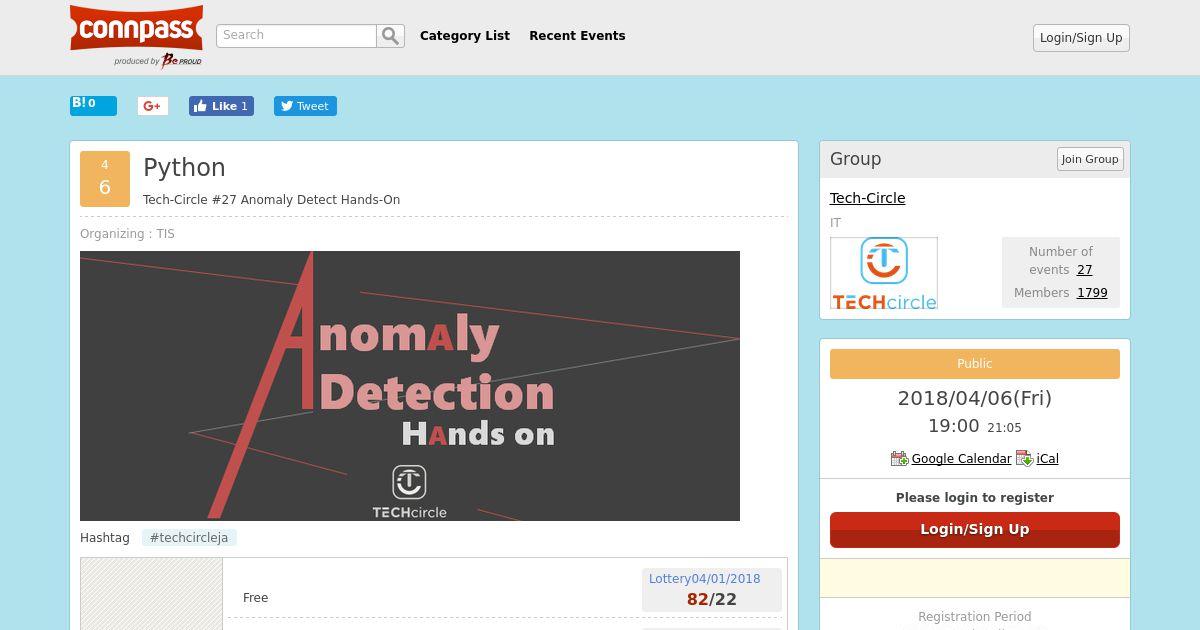This screenshot has width=1200, height=630.
Task: Add event via Google Calendar link
Action: (x=961, y=459)
